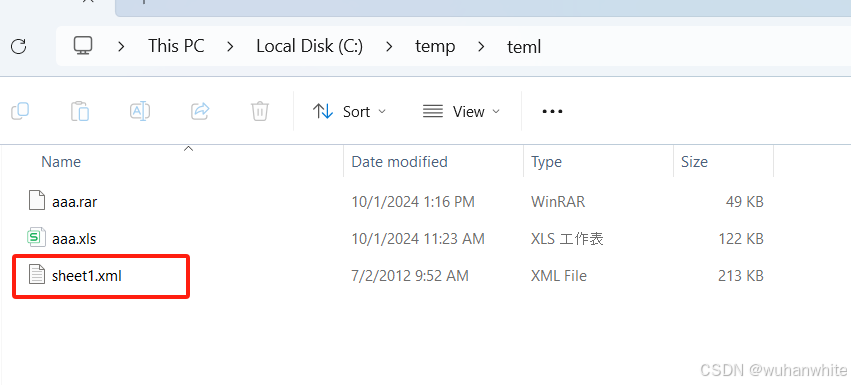This screenshot has width=851, height=385.
Task: Click the Refresh icon beside address bar
Action: 18,46
